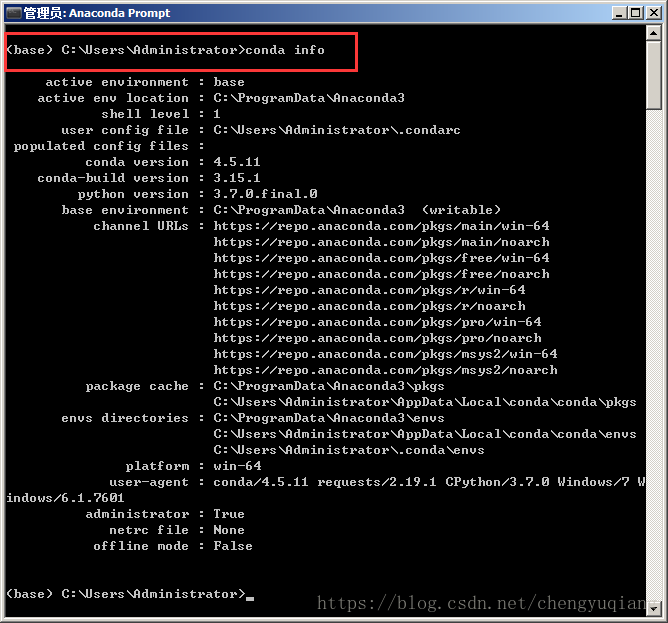Click the pkgs/r/win-64 channel URL

point(369,290)
